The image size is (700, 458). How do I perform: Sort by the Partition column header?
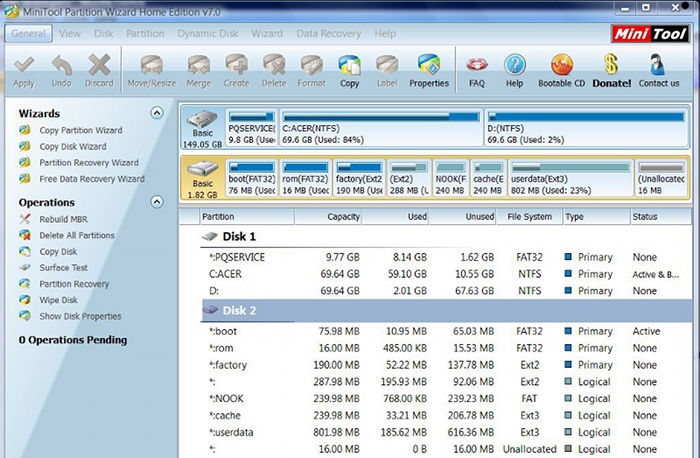247,217
